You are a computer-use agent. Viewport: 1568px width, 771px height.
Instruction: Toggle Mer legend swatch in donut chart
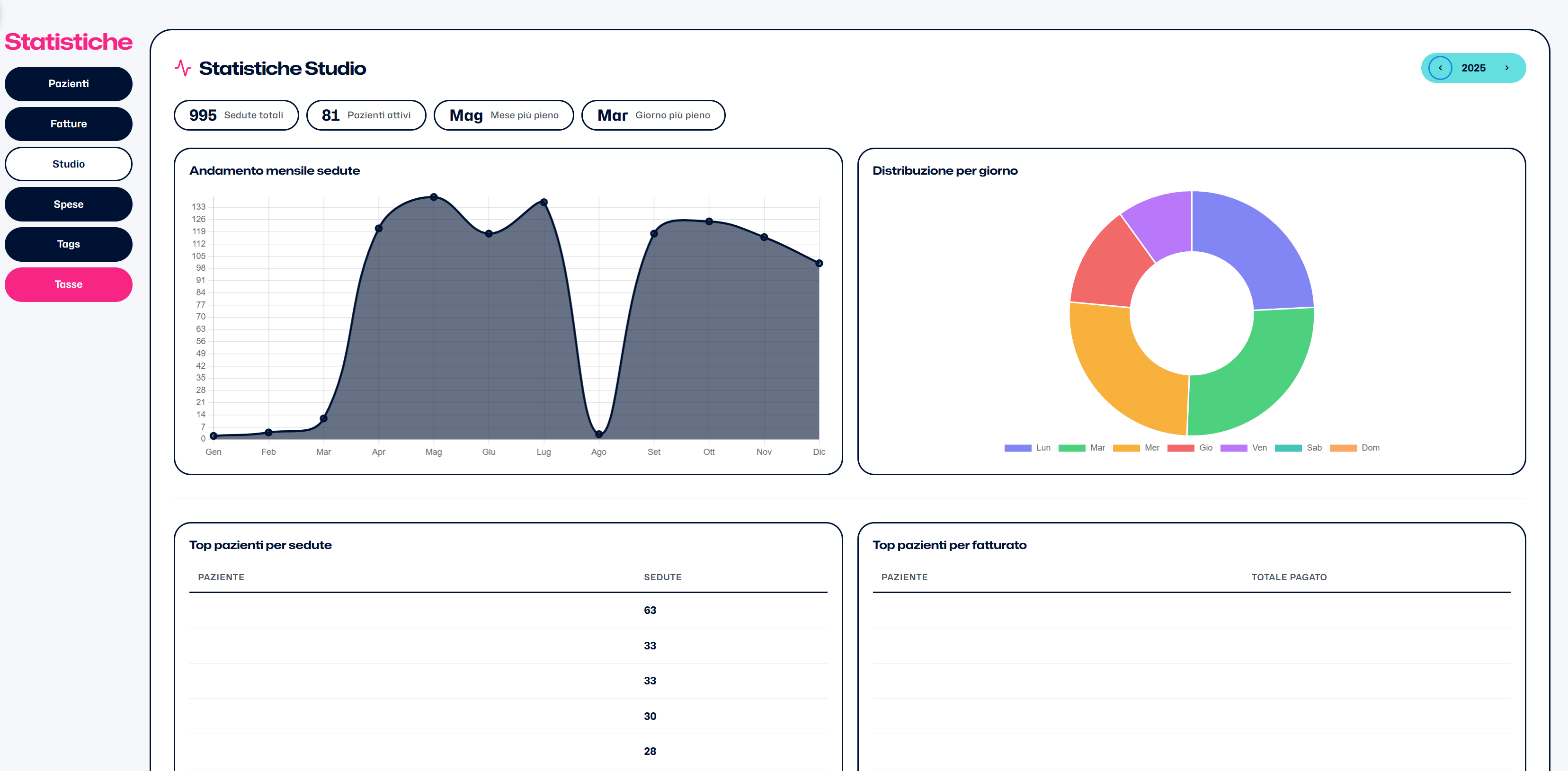pyautogui.click(x=1126, y=448)
